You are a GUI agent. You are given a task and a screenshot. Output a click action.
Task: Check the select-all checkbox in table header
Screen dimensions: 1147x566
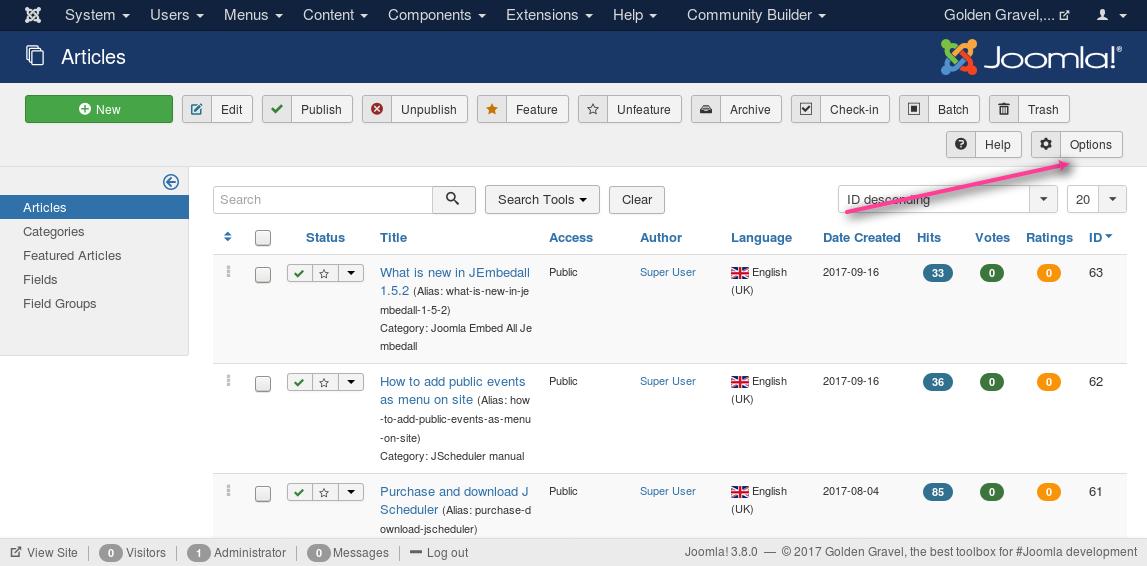263,238
